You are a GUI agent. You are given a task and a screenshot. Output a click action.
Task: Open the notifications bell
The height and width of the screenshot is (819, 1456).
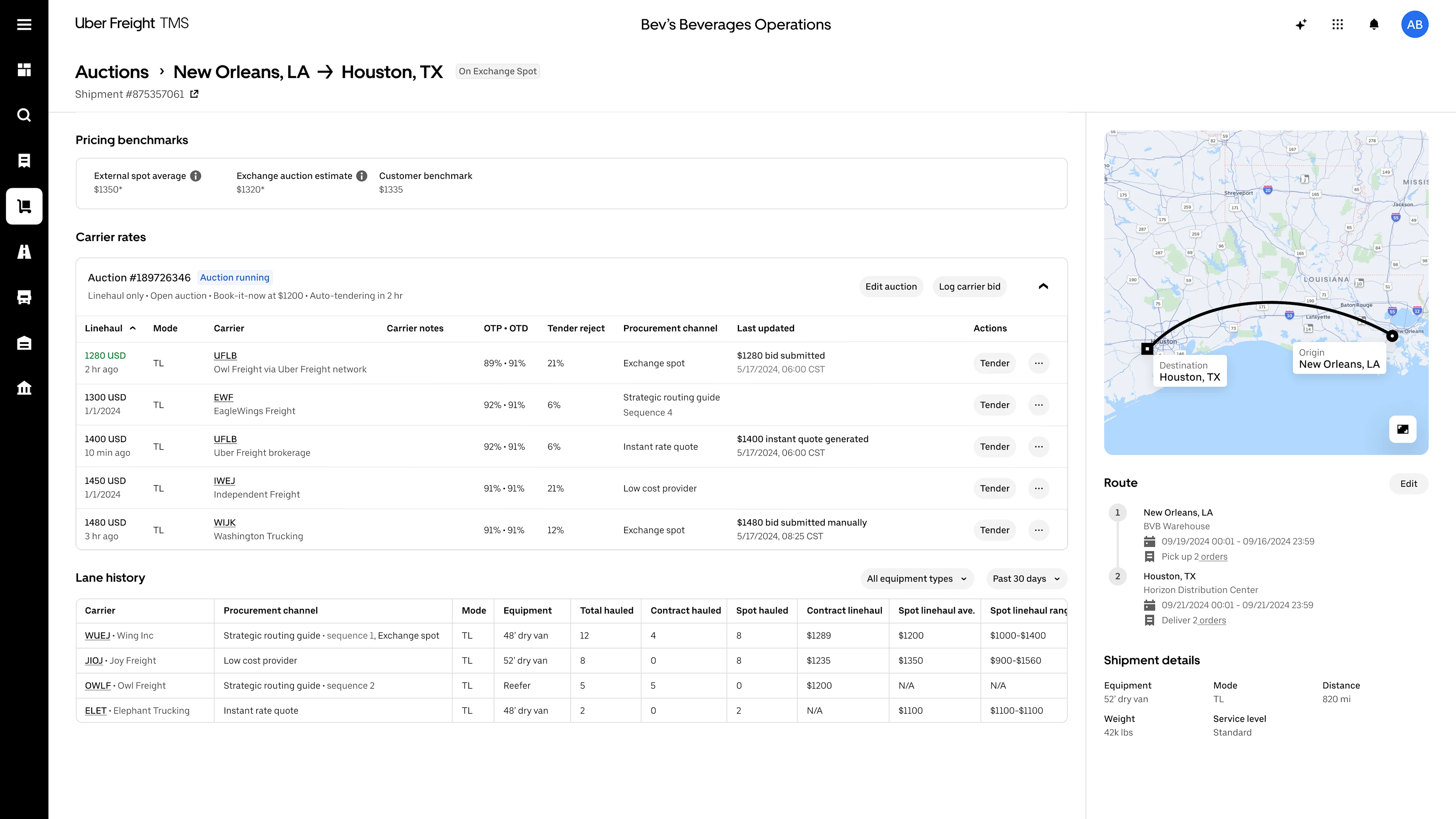pyautogui.click(x=1374, y=24)
